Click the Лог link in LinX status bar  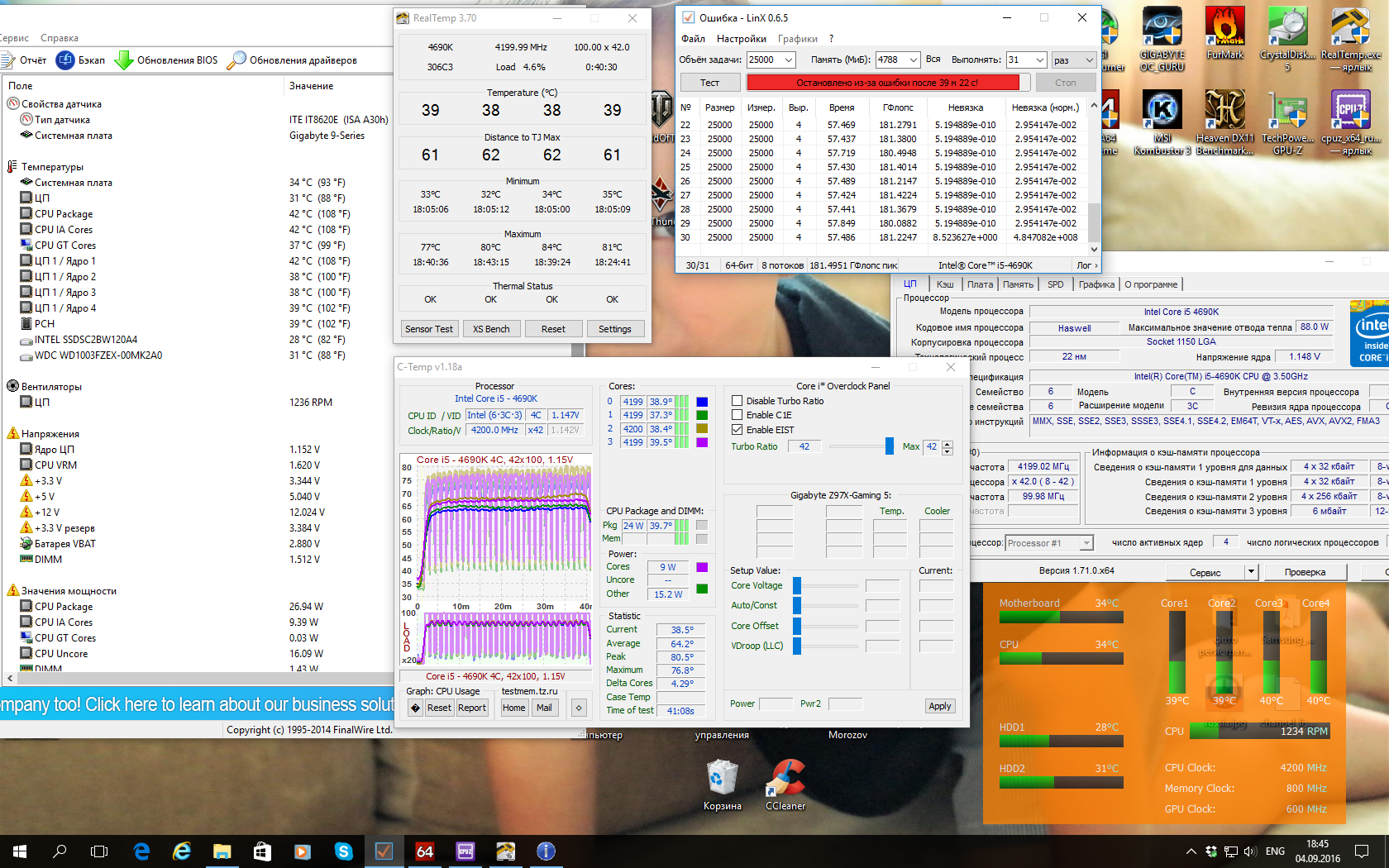[x=1086, y=265]
